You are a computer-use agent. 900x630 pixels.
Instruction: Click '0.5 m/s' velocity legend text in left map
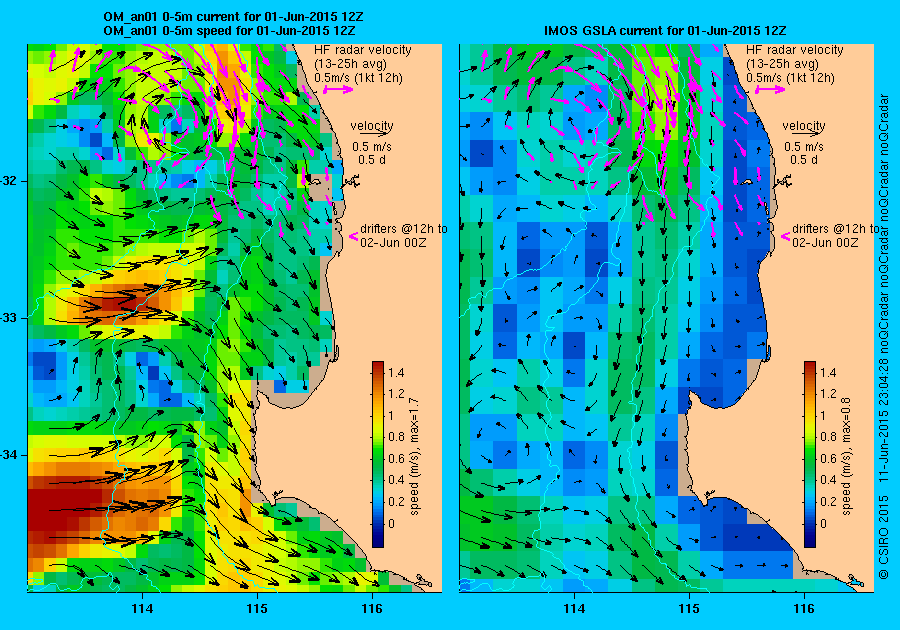[372, 147]
